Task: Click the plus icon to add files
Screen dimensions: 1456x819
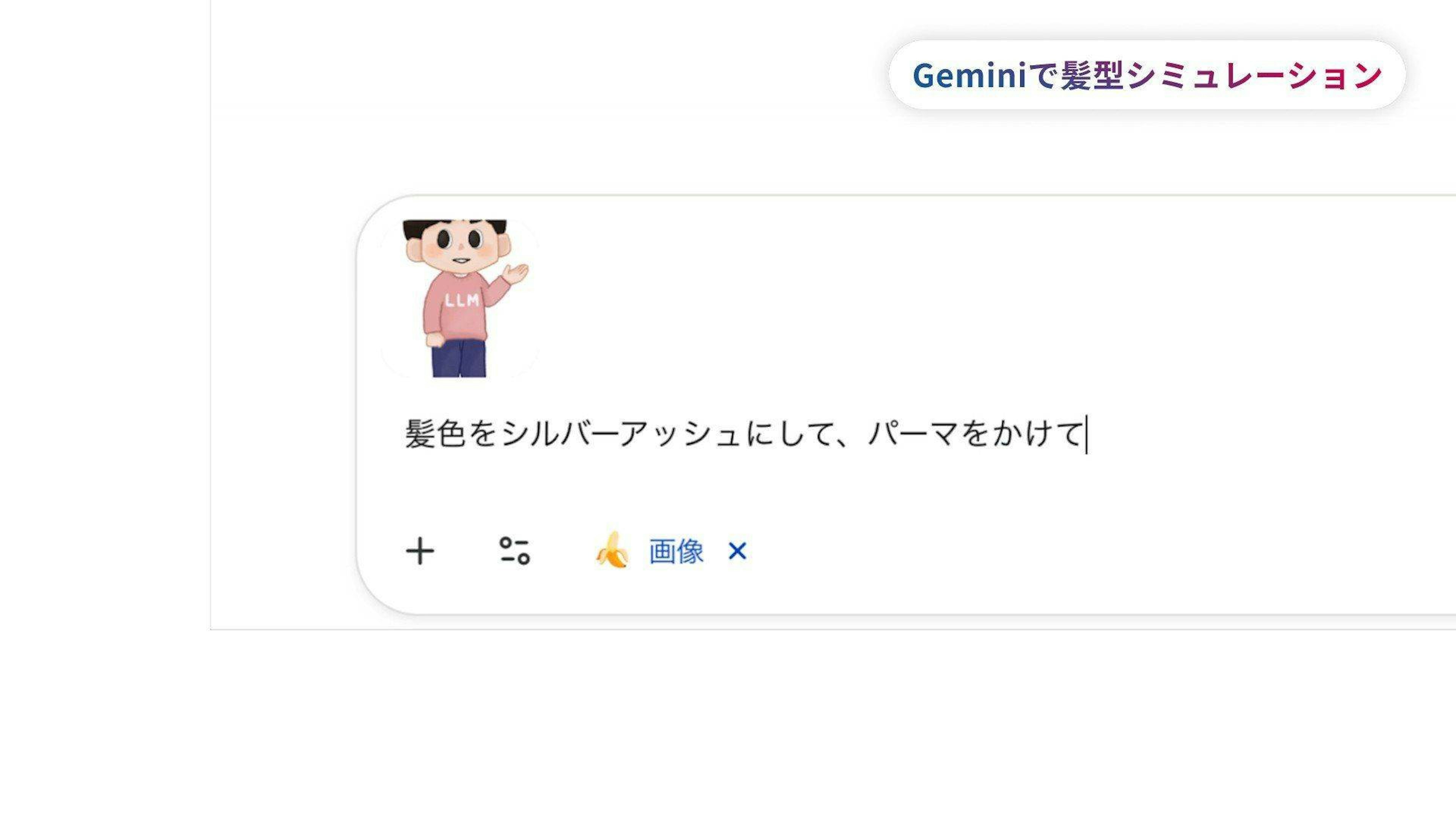Action: [420, 551]
